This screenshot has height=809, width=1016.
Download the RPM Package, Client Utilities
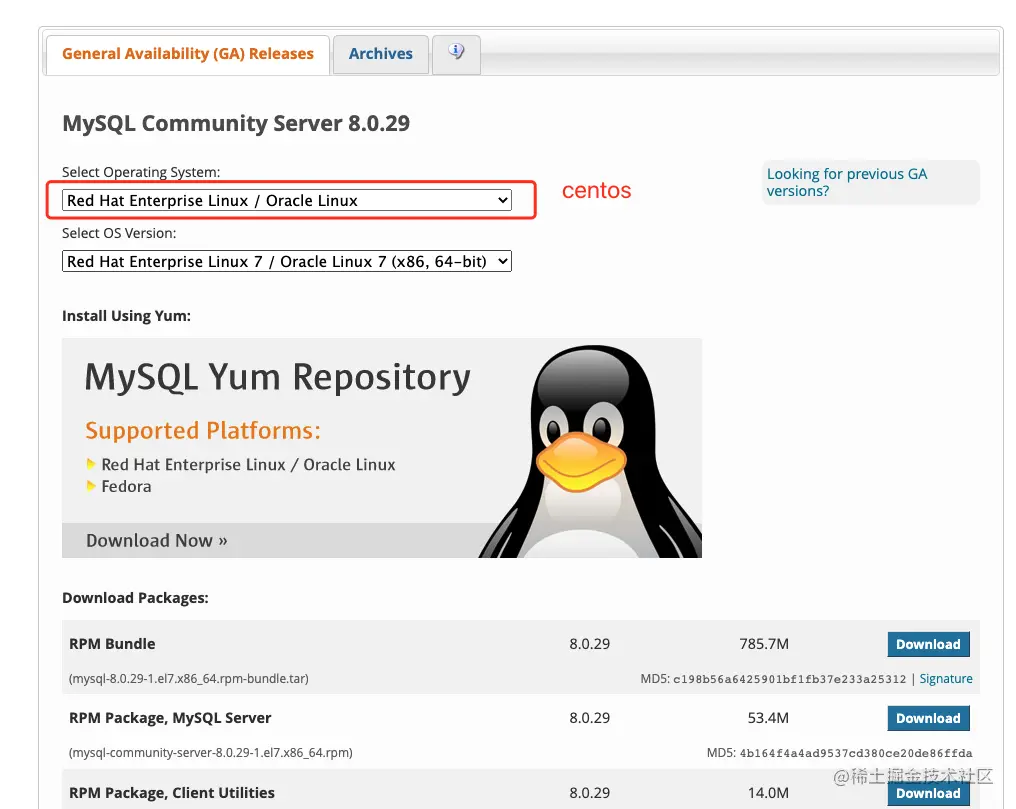pos(928,793)
